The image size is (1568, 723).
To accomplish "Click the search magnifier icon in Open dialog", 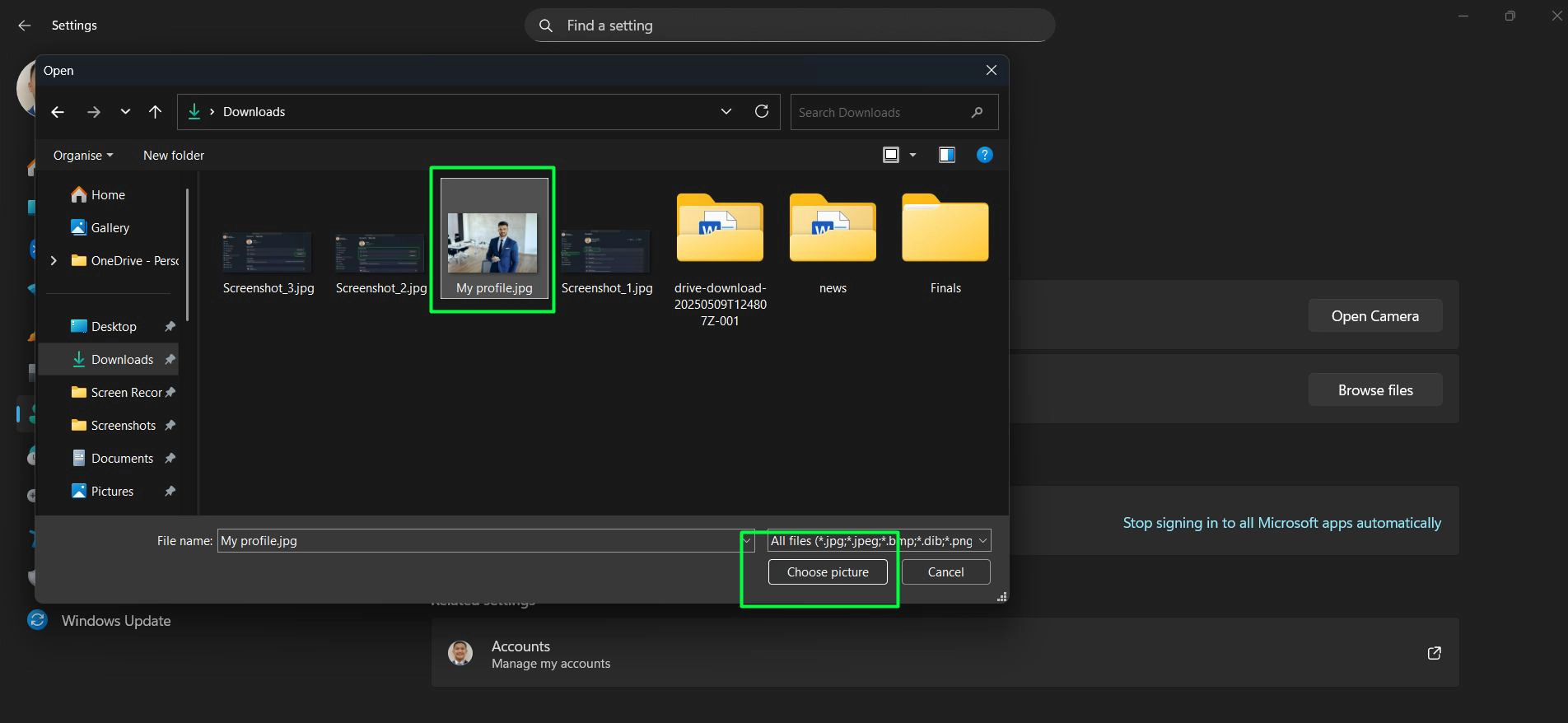I will (978, 112).
